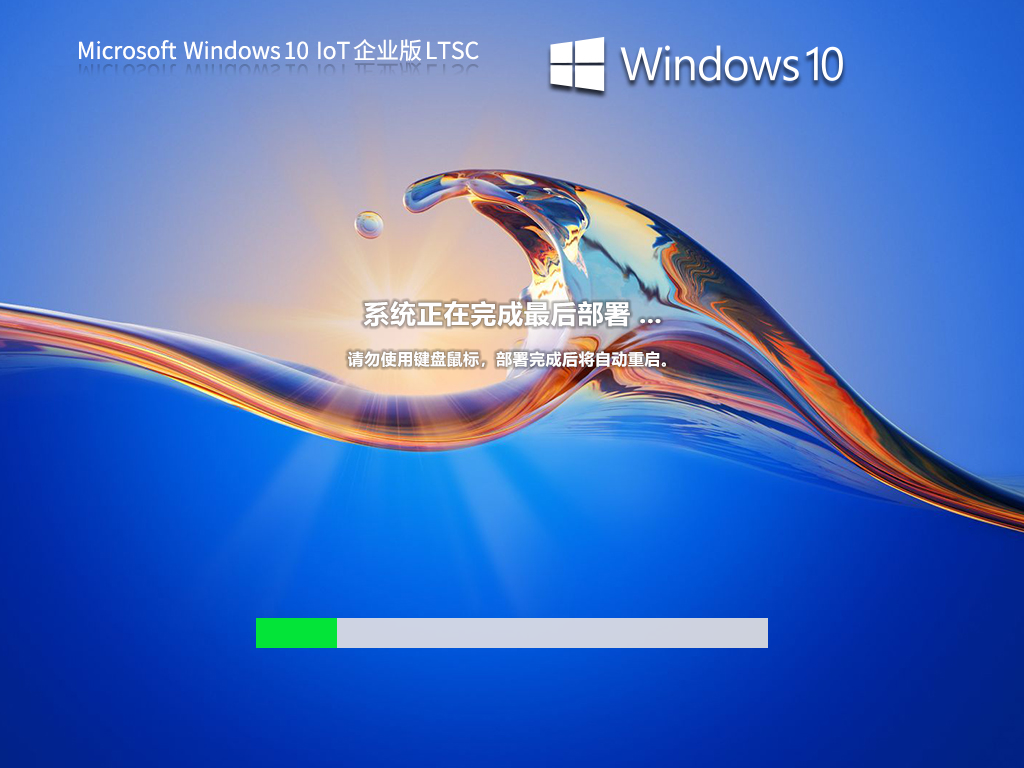Click where the green fill meets the gray track

(337, 633)
